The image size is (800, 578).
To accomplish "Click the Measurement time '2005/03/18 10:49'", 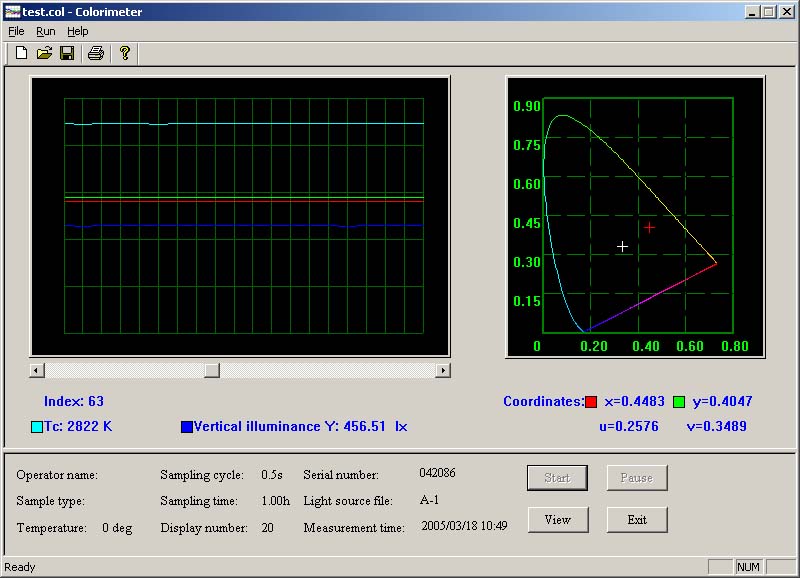I will [x=464, y=526].
